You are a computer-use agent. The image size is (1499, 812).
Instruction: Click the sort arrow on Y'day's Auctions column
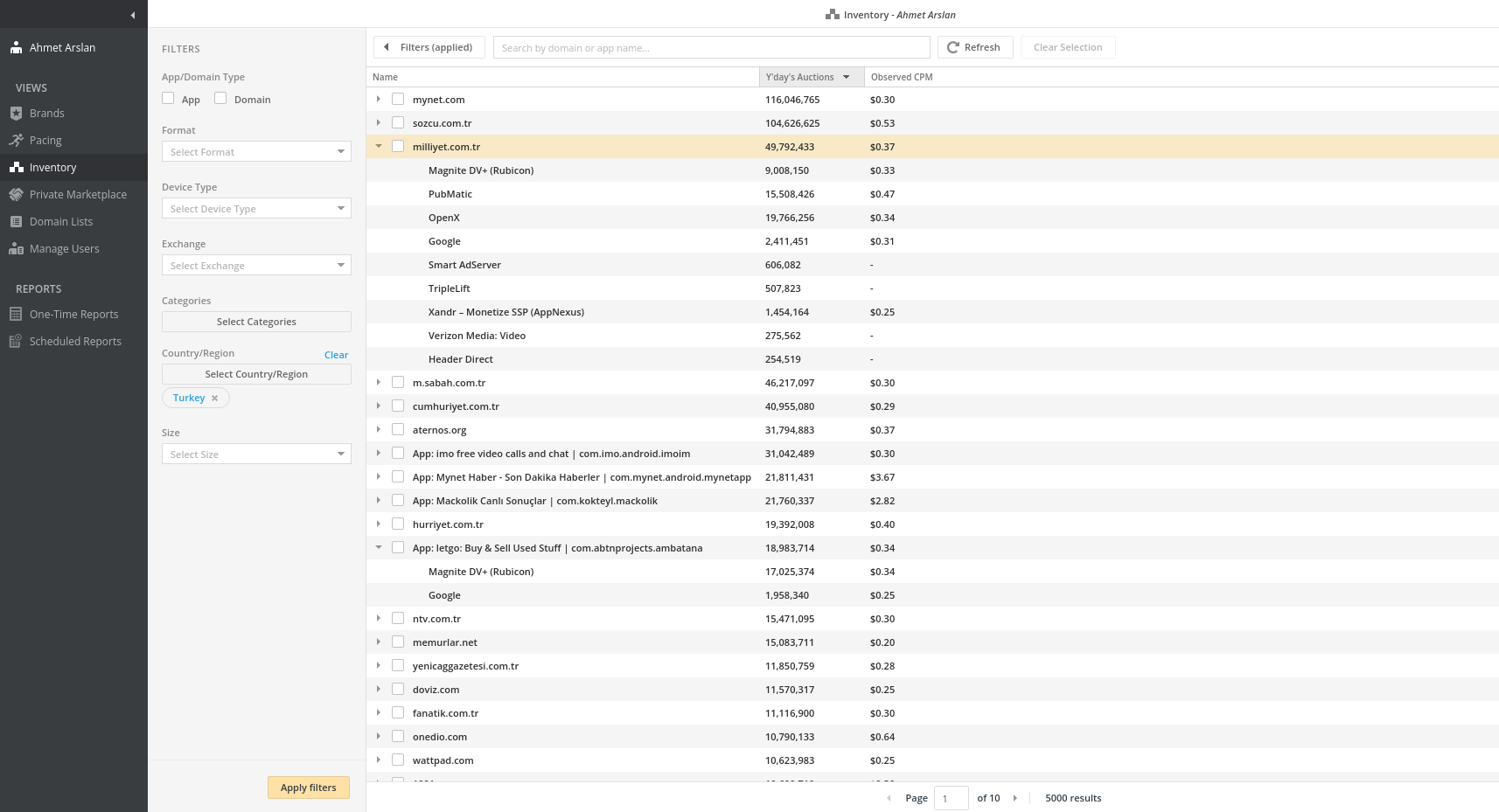pyautogui.click(x=846, y=77)
